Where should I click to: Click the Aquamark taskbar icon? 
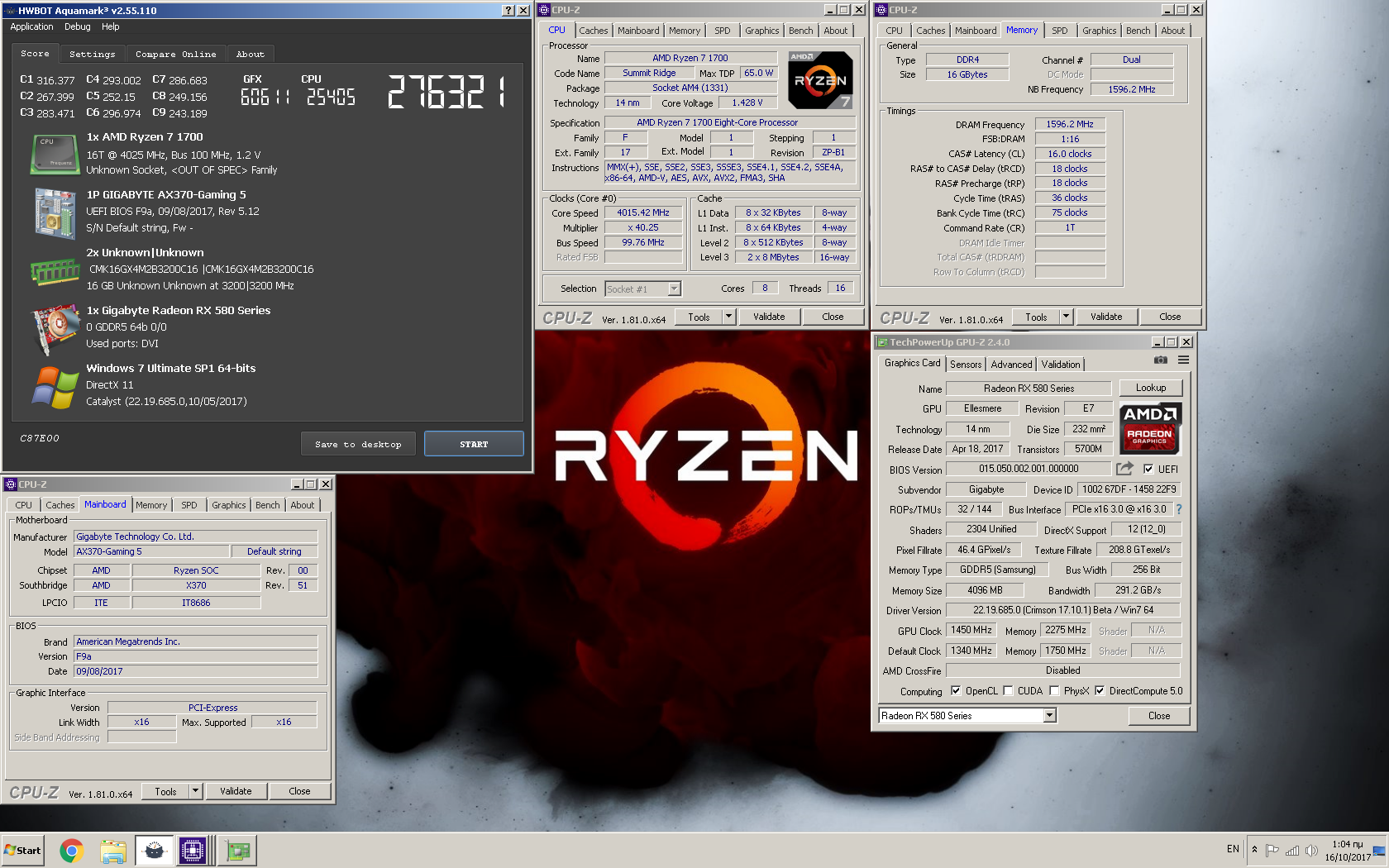(154, 850)
